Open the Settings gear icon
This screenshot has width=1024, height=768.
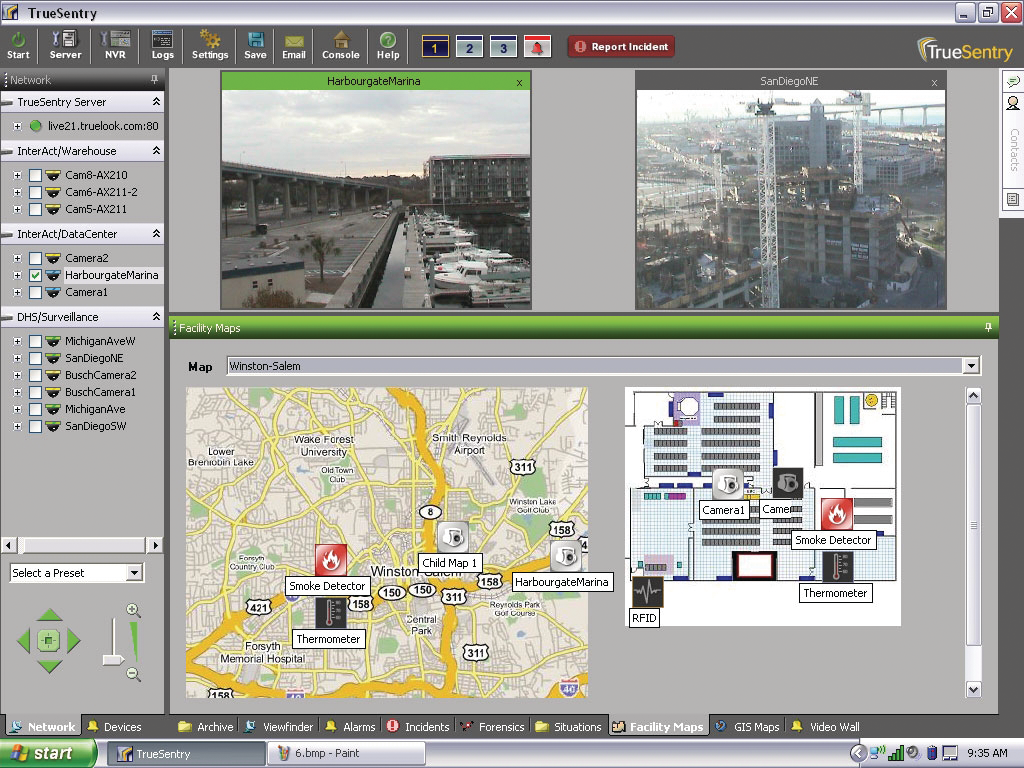(210, 44)
